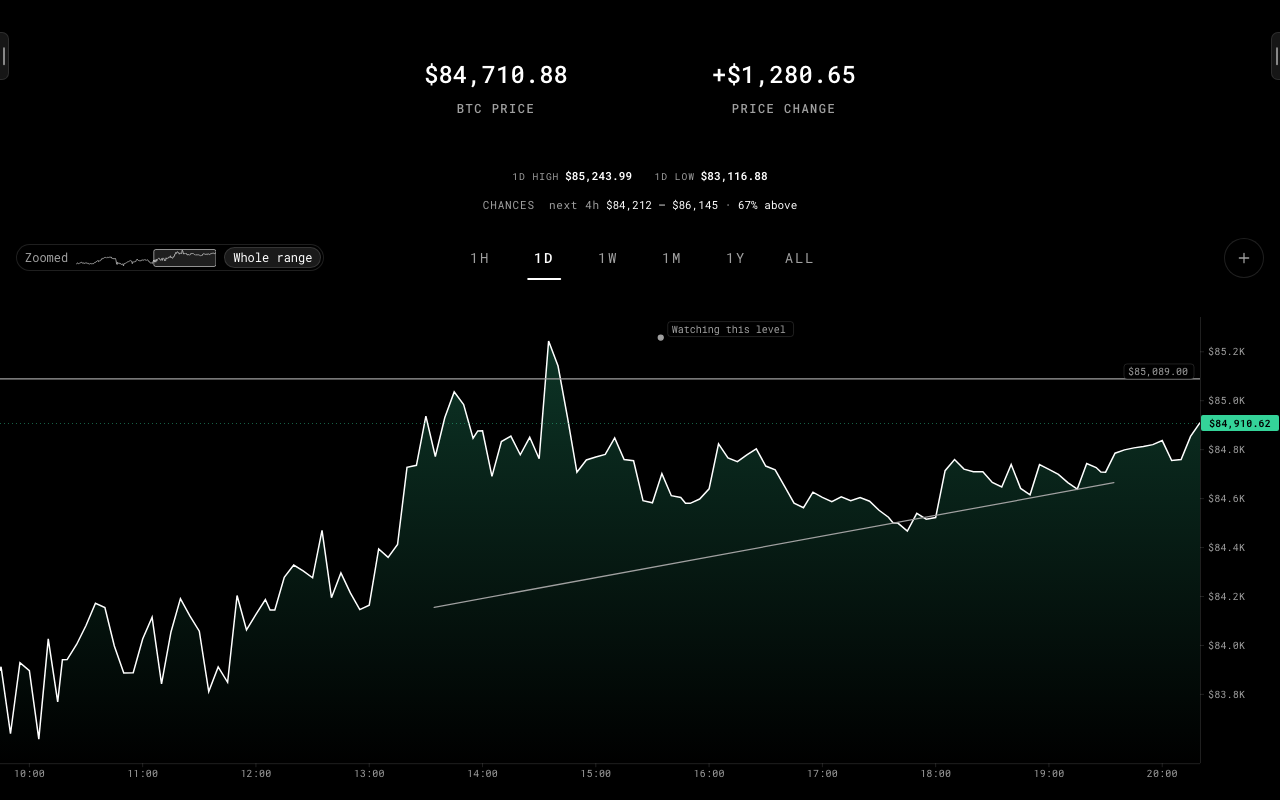The width and height of the screenshot is (1280, 800).
Task: Click the 1D high value $85,243.99
Action: (599, 176)
